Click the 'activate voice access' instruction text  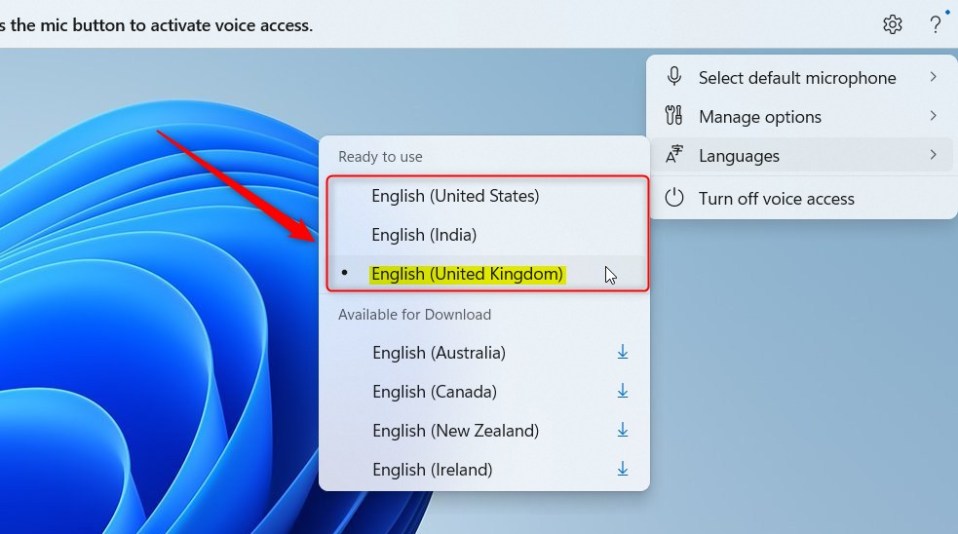232,25
